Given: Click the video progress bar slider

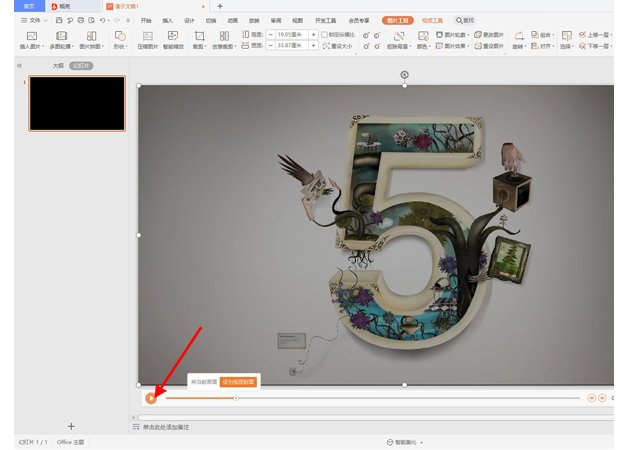Looking at the screenshot, I should point(235,397).
